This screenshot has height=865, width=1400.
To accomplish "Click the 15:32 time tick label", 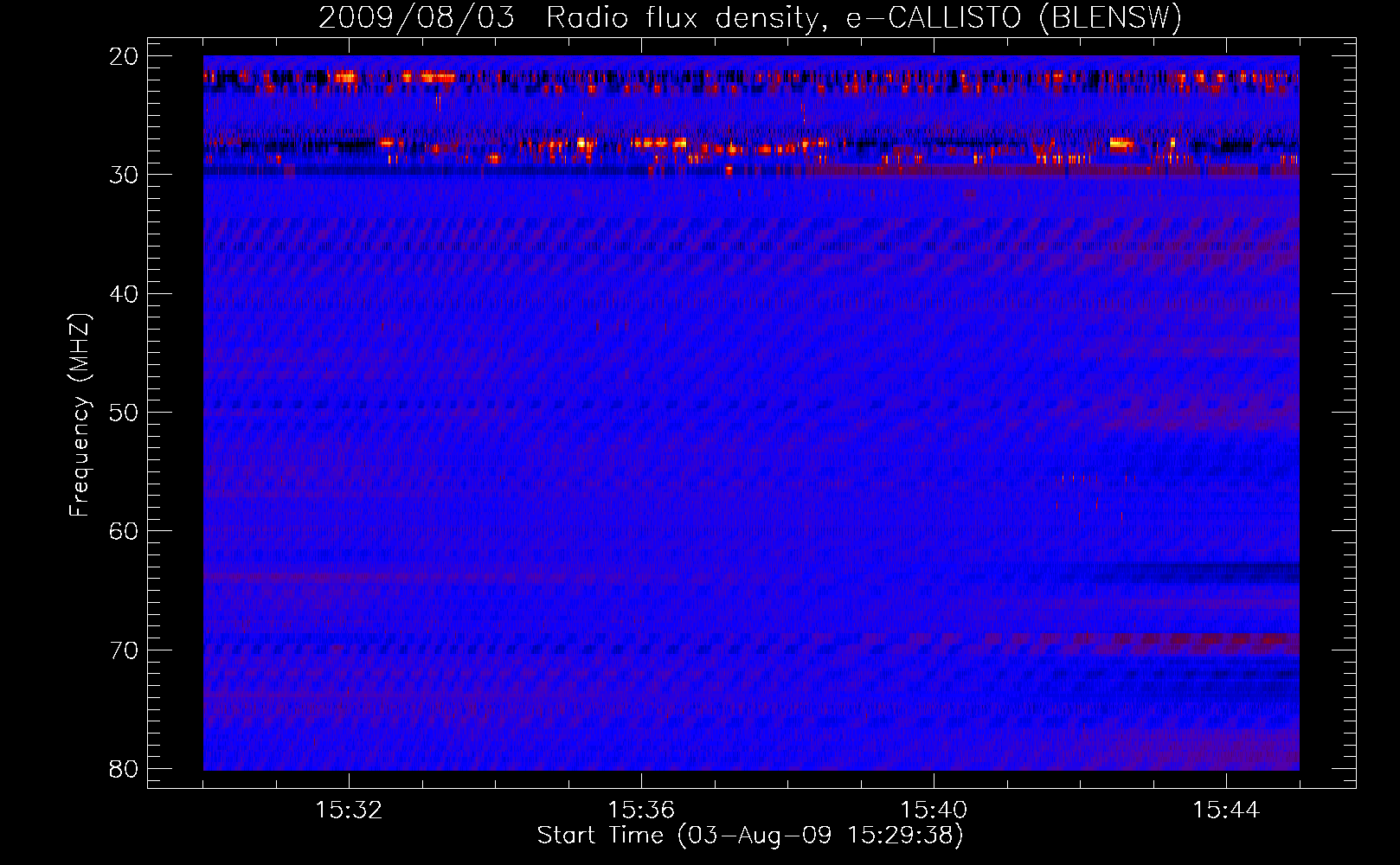I will 349,811.
